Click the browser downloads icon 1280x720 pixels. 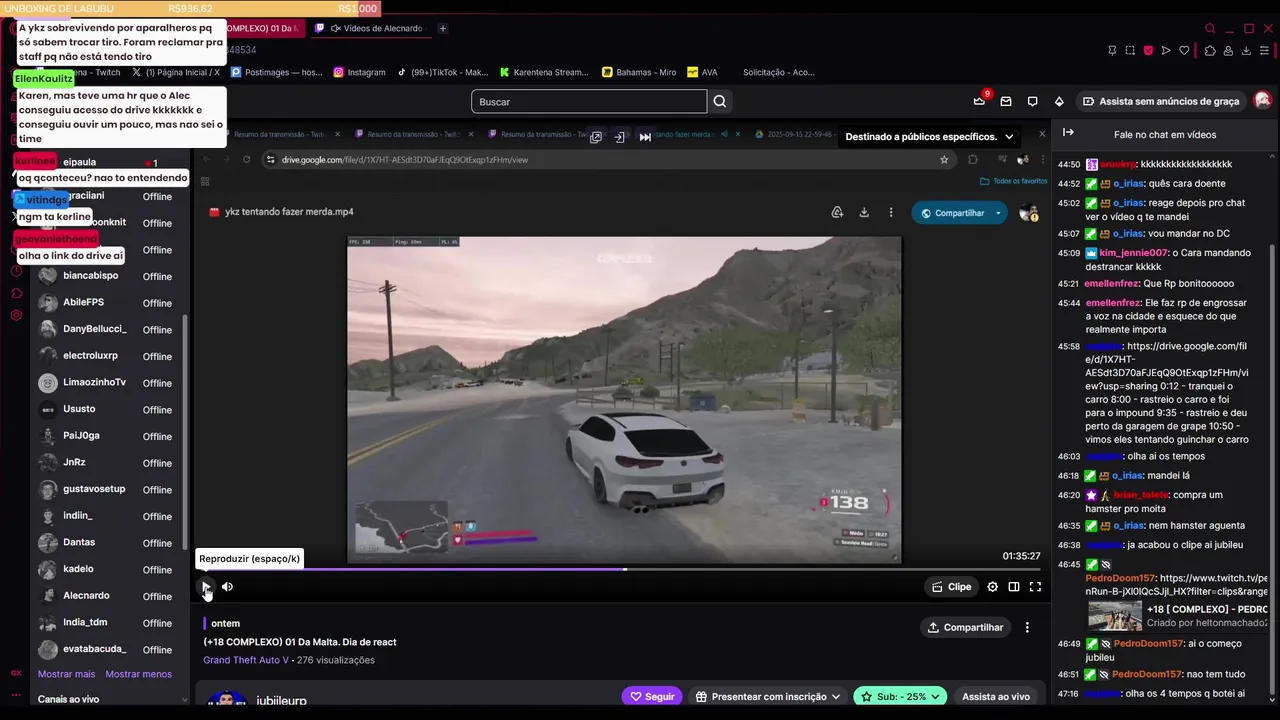[1246, 50]
